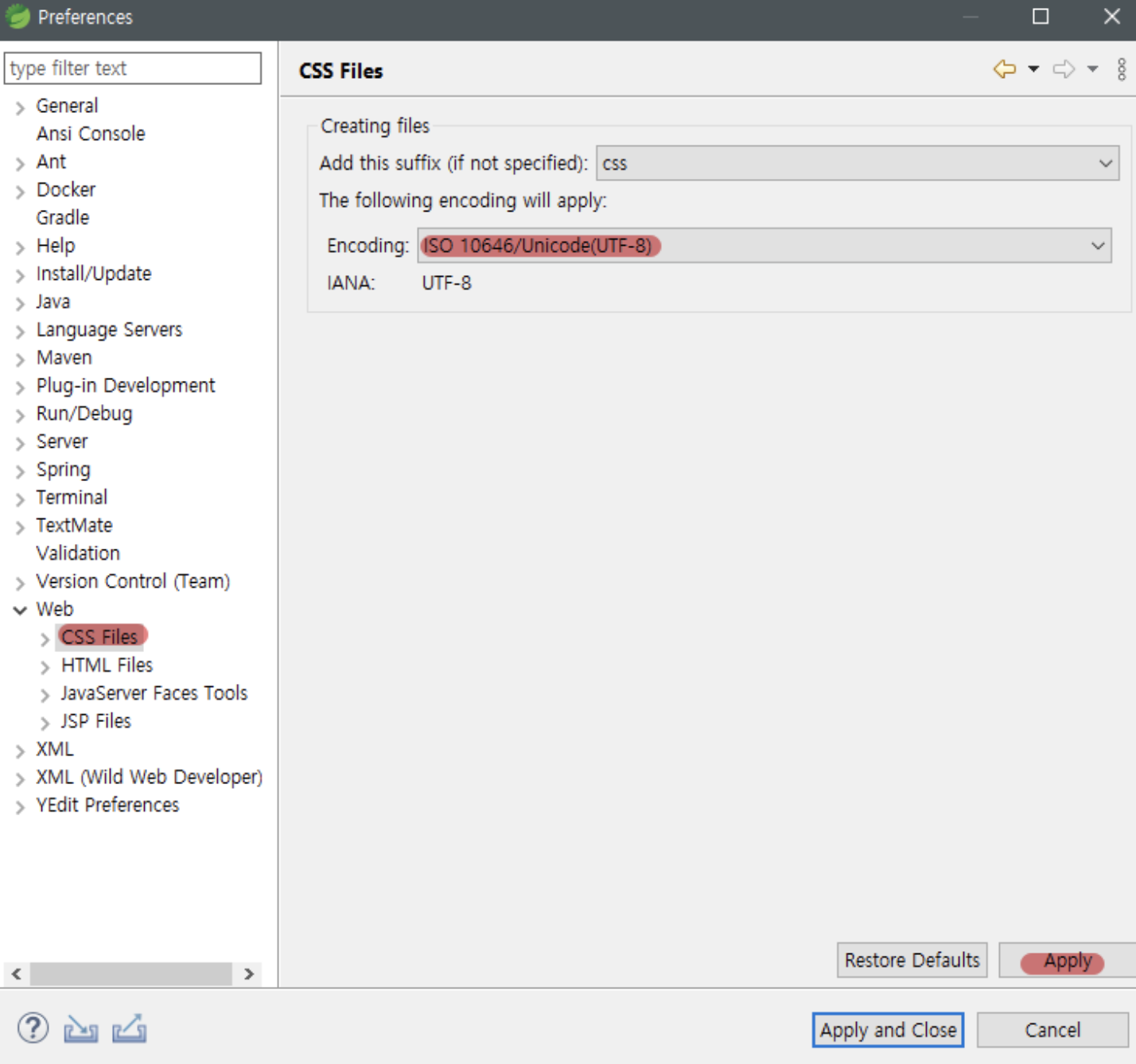The image size is (1136, 1064).
Task: Expand the XML tree node
Action: (20, 751)
